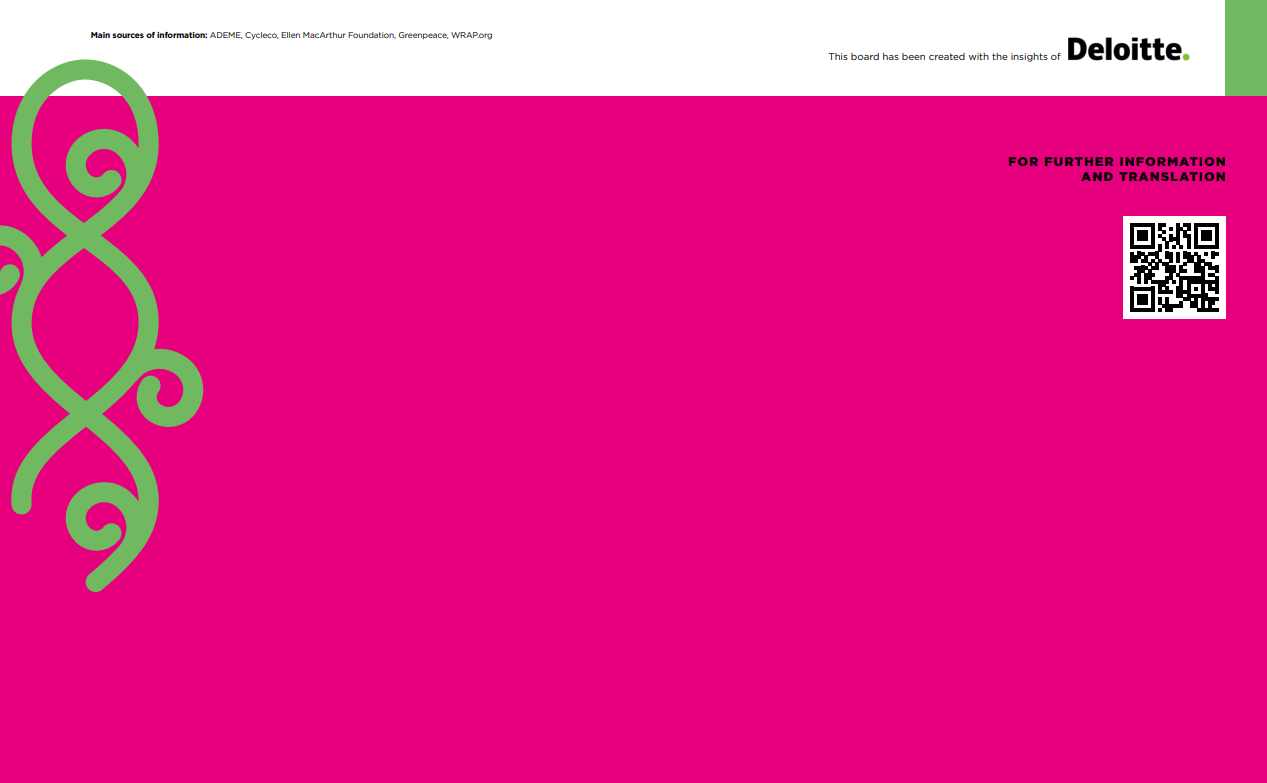Open the WRAP.org source reference
Viewport: 1267px width, 783px height.
coord(472,35)
